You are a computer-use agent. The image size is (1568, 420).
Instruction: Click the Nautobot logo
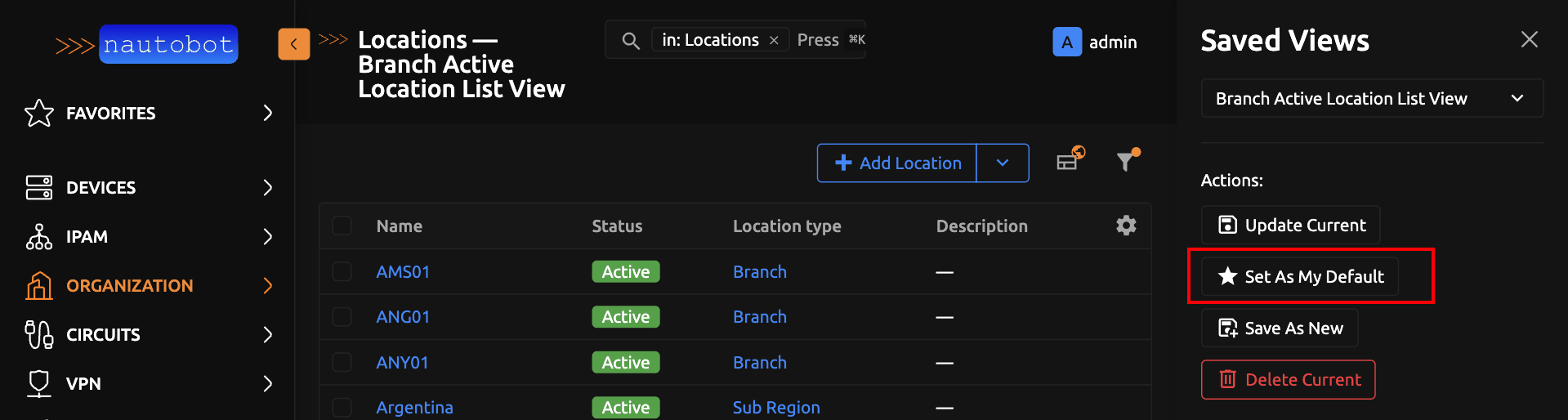147,44
